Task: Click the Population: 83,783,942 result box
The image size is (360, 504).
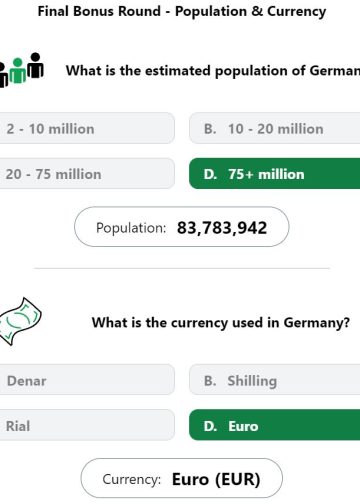Action: (x=182, y=227)
